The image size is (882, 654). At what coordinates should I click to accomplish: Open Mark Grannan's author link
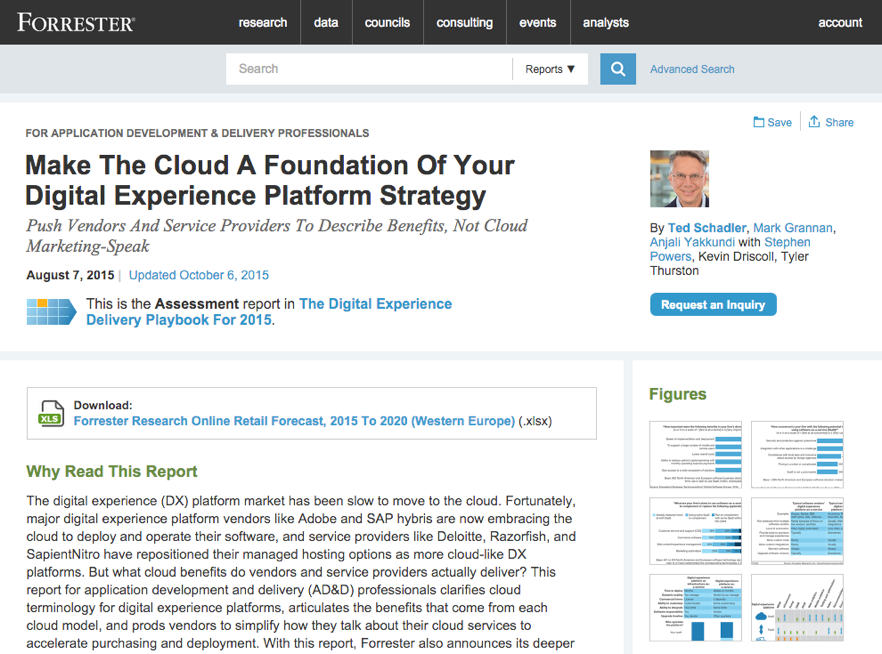tap(793, 228)
